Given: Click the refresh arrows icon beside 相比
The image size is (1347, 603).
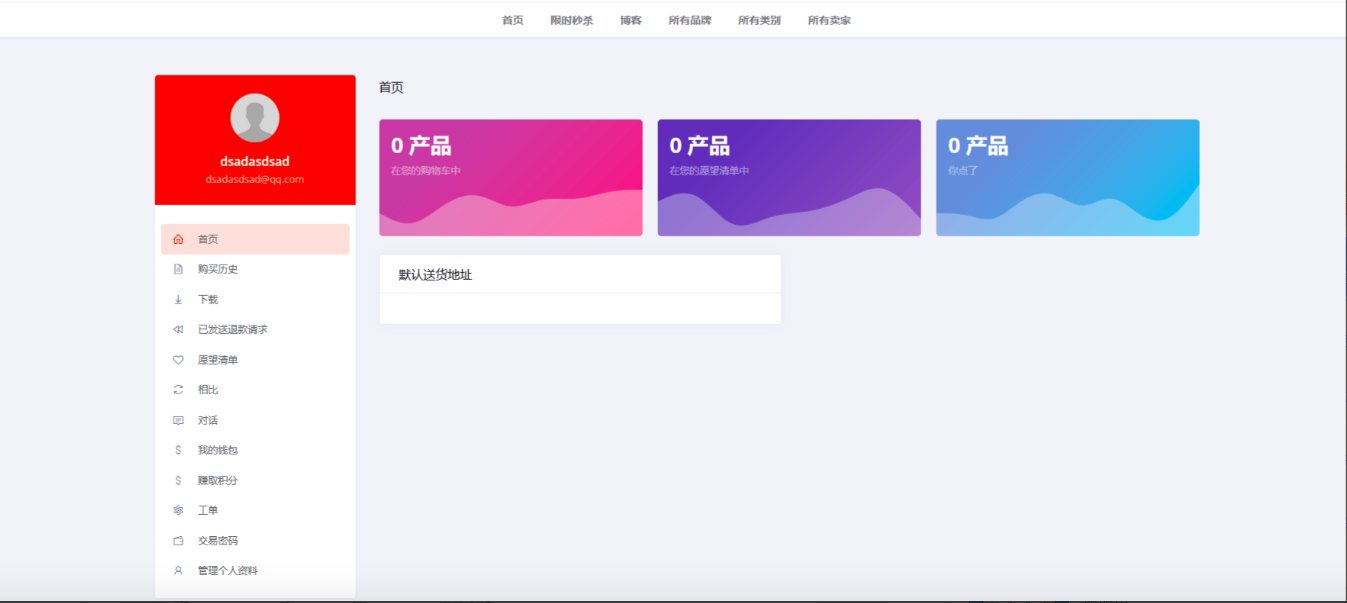Looking at the screenshot, I should (178, 390).
